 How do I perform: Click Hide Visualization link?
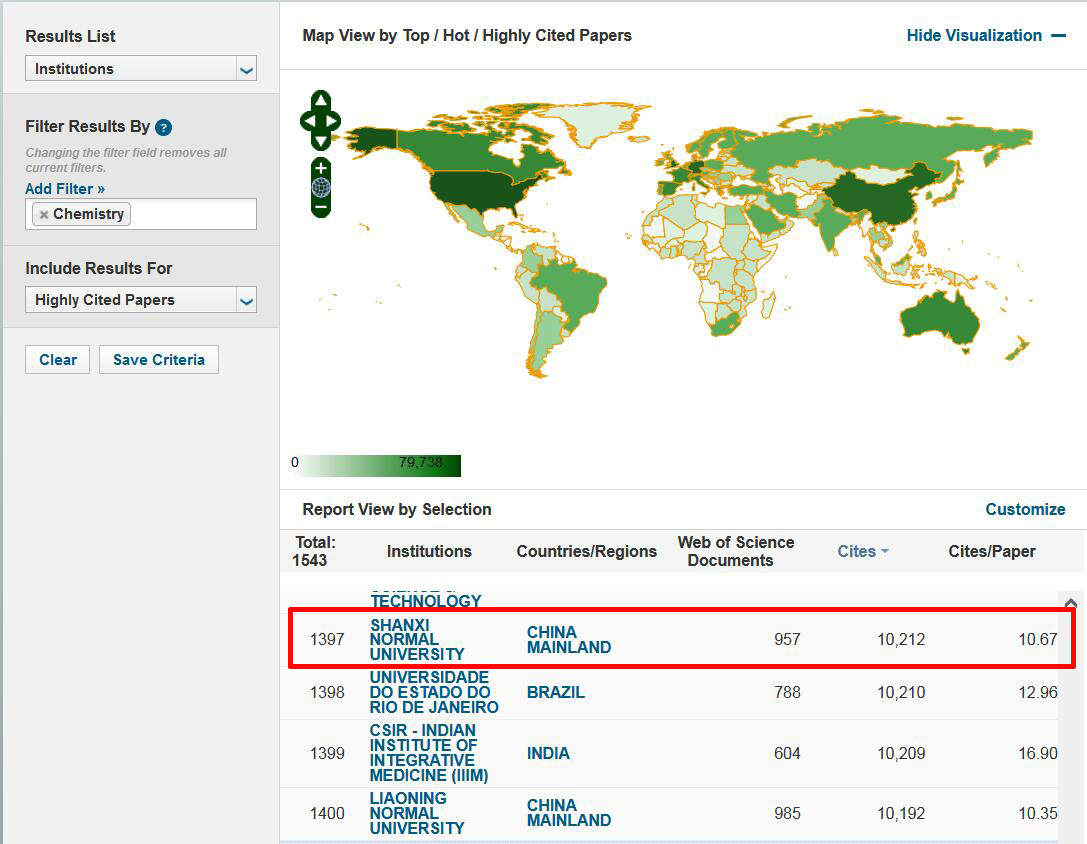[x=974, y=35]
